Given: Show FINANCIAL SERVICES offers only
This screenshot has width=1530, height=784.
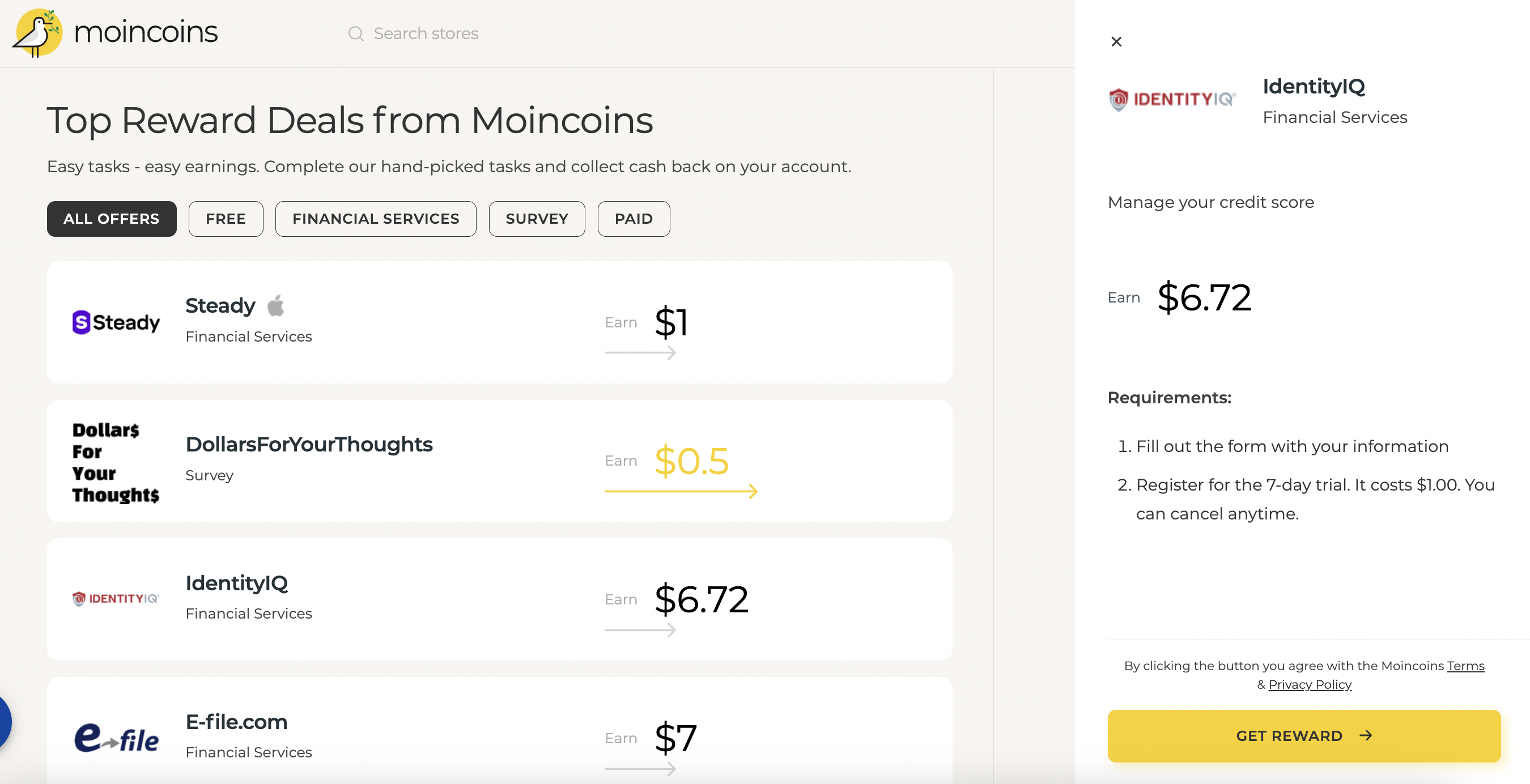Looking at the screenshot, I should coord(375,219).
